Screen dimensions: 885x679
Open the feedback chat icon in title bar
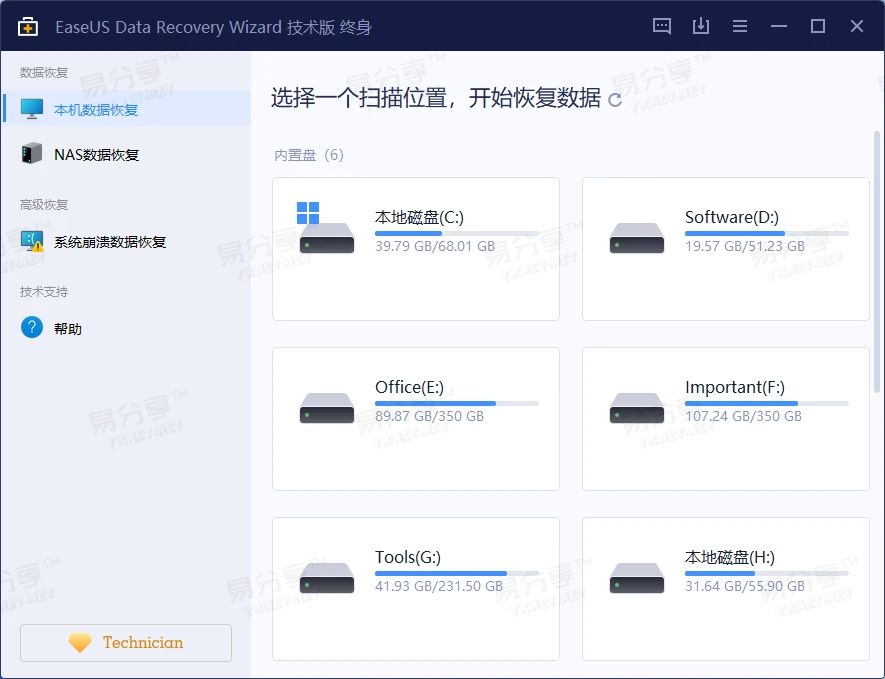[661, 26]
